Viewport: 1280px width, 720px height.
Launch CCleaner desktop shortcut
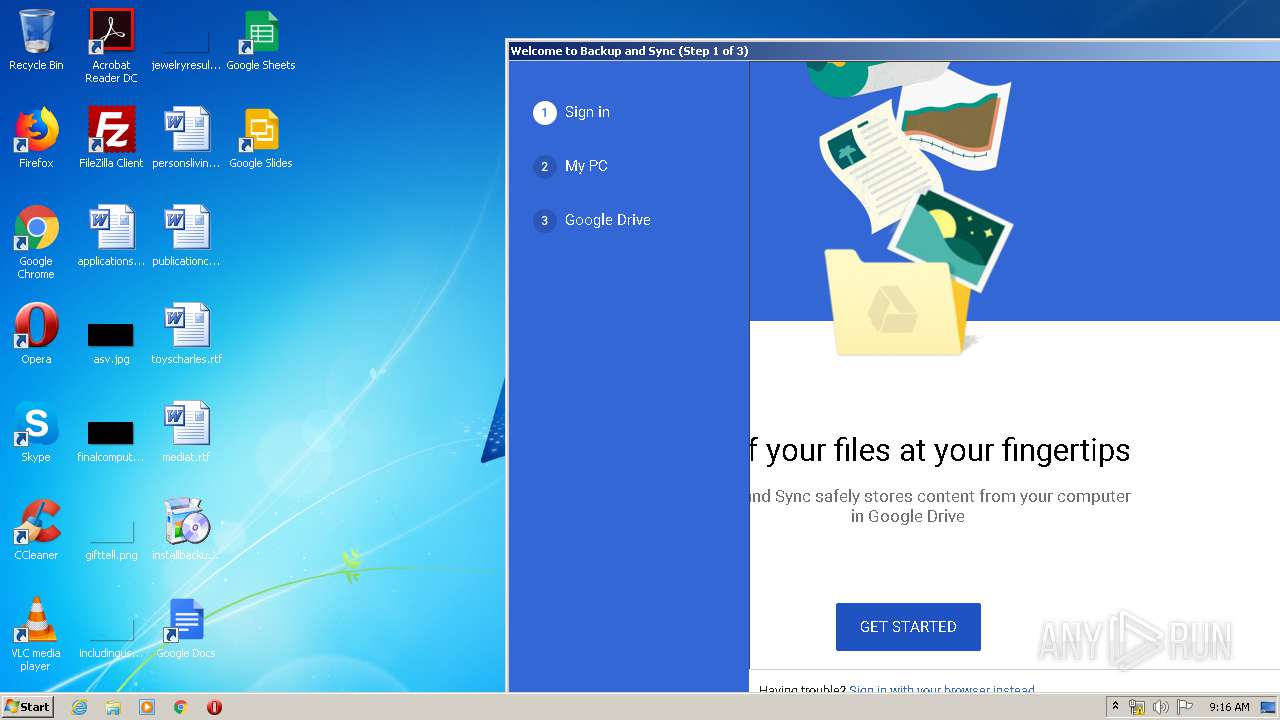36,530
